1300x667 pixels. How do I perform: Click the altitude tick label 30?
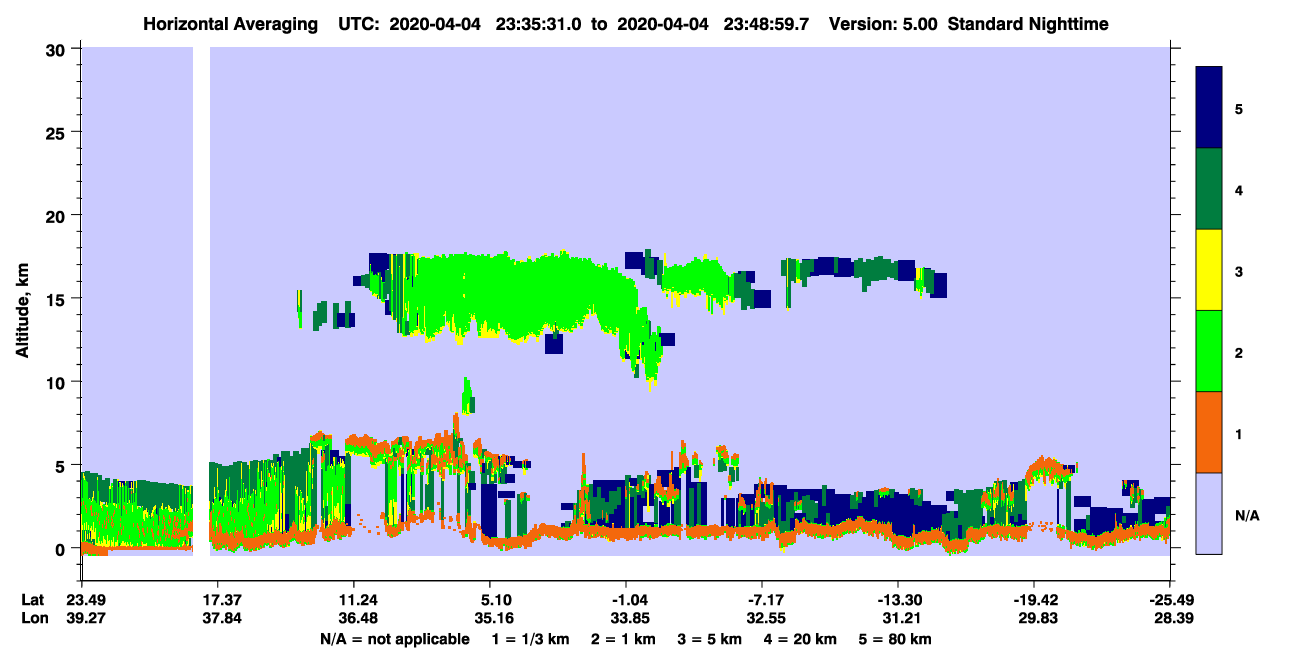57,48
